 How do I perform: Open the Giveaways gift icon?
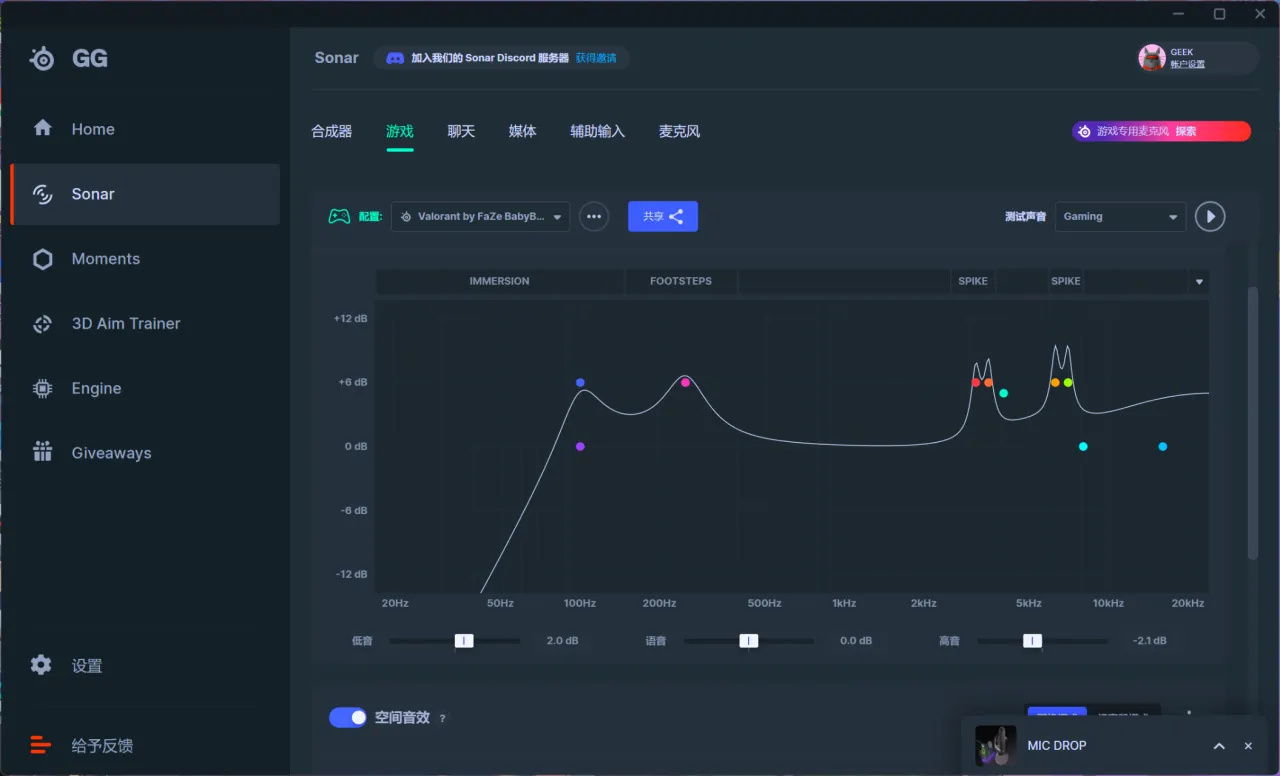pos(42,452)
